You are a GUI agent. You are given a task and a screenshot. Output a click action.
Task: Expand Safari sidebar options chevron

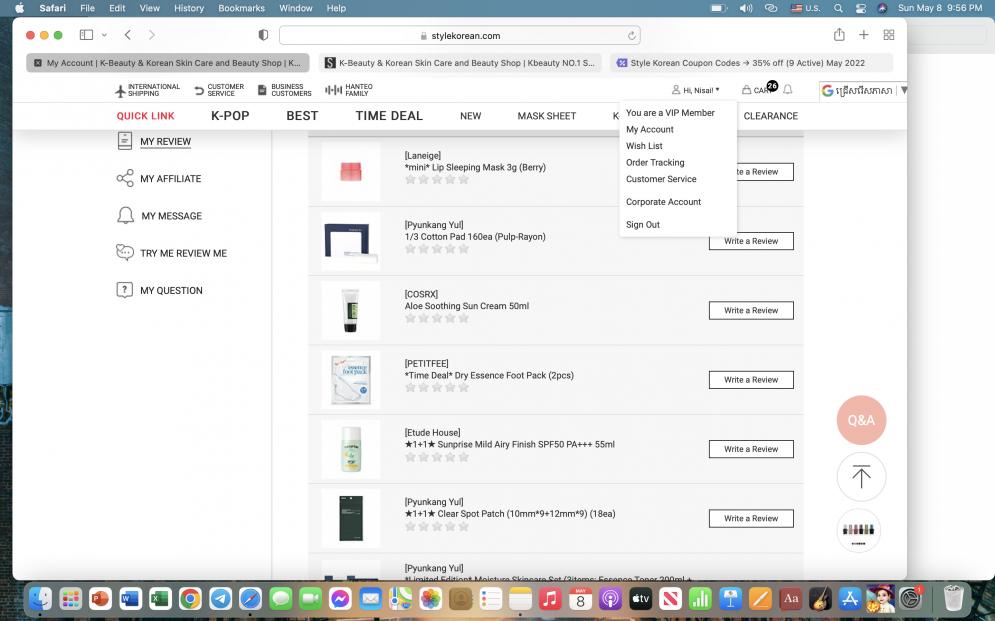104,35
